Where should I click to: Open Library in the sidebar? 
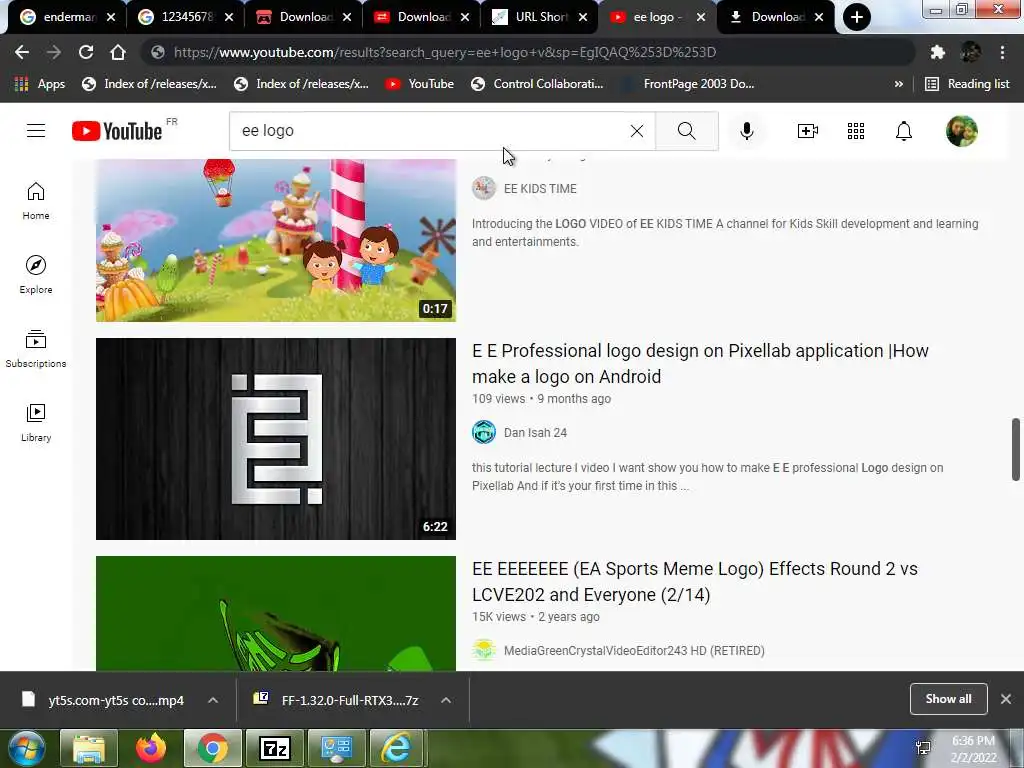pyautogui.click(x=36, y=423)
